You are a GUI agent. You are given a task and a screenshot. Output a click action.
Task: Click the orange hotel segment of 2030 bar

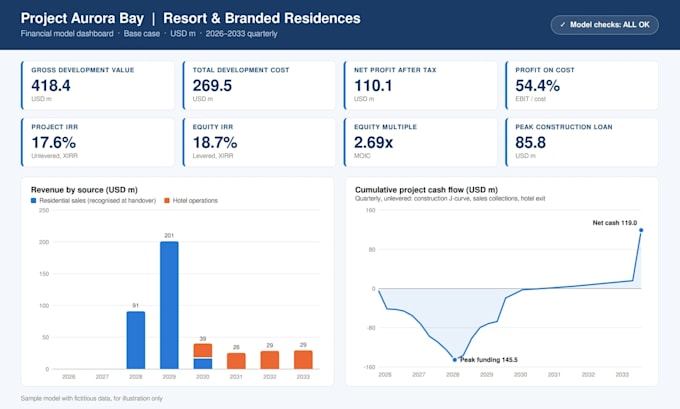click(203, 350)
